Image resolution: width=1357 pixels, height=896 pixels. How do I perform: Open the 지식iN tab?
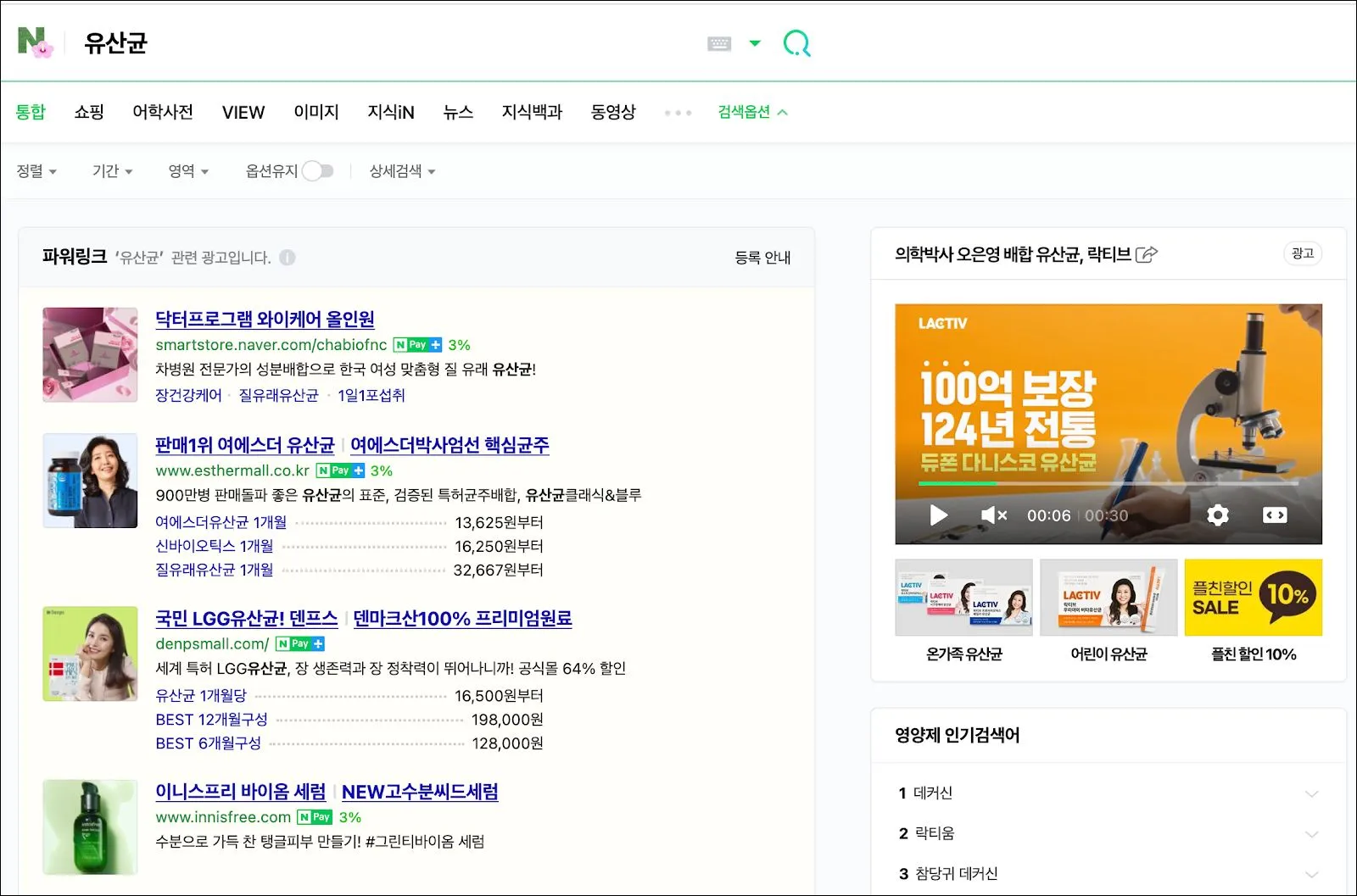point(391,112)
